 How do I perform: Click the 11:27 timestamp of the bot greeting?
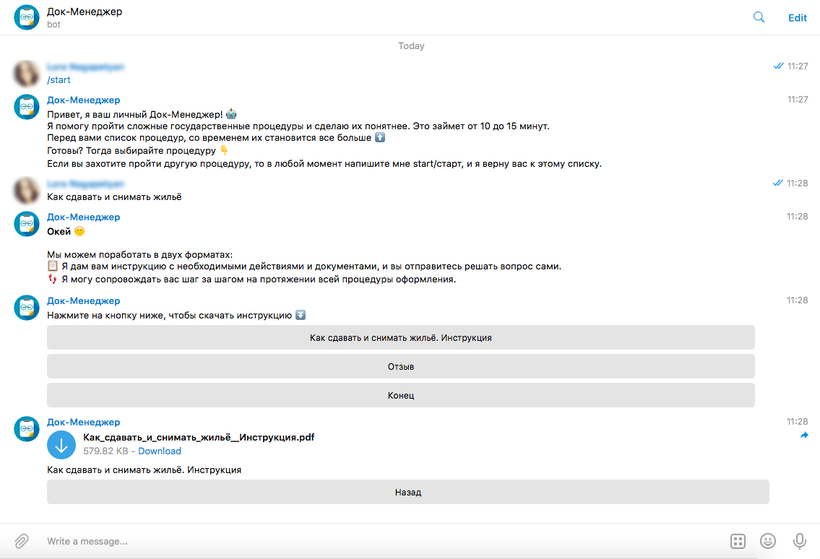click(x=798, y=99)
